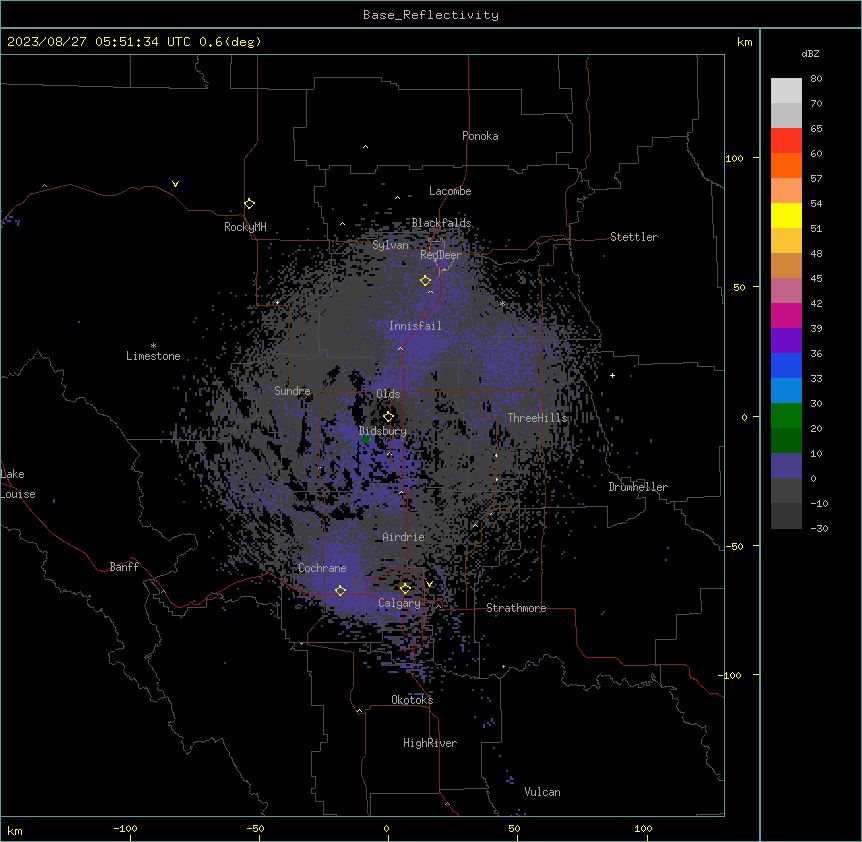This screenshot has width=862, height=842.
Task: Click the RockyMH label
Action: (245, 227)
